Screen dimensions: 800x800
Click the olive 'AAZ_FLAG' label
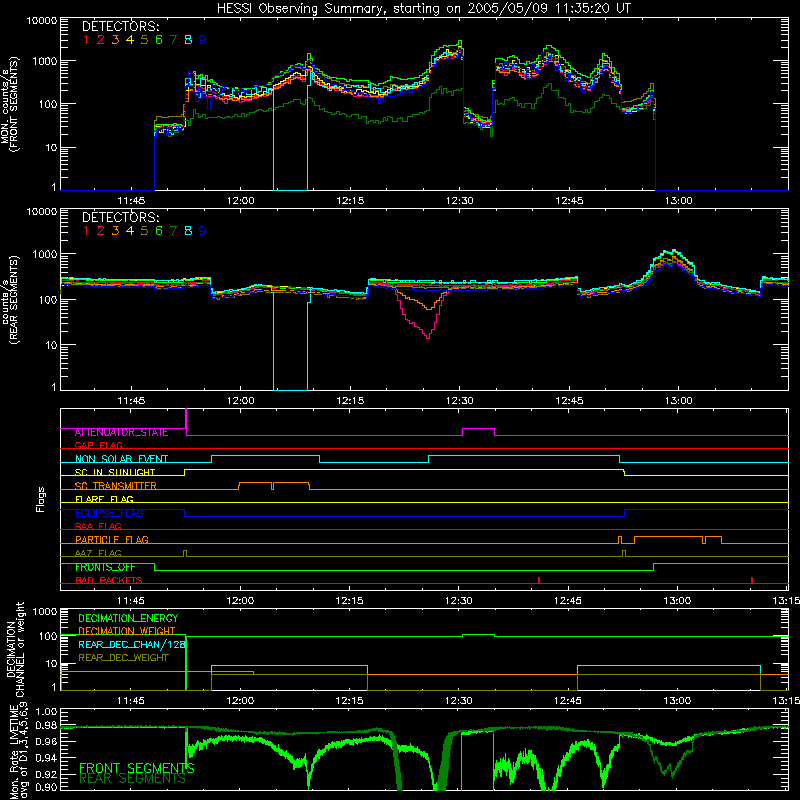tap(98, 554)
